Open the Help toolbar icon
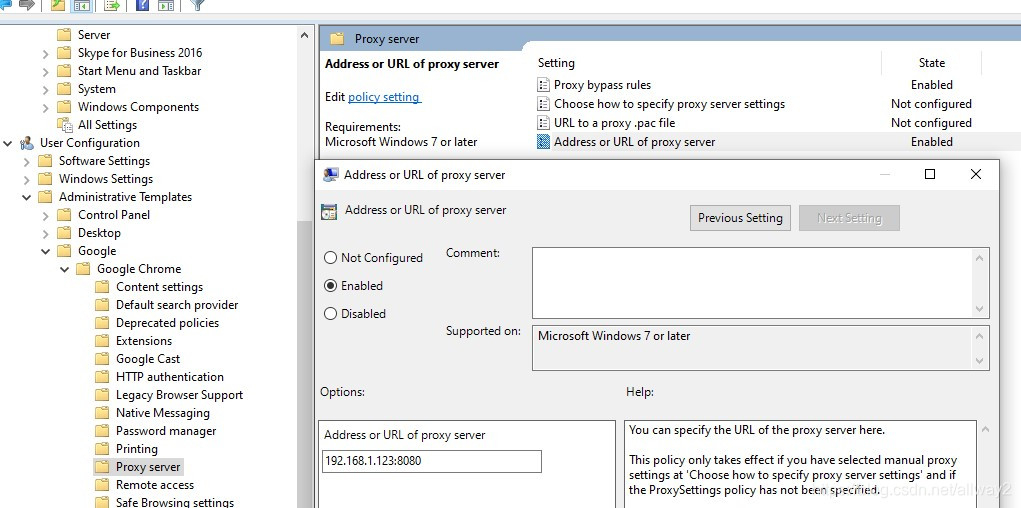Viewport: 1021px width, 508px height. click(x=143, y=5)
